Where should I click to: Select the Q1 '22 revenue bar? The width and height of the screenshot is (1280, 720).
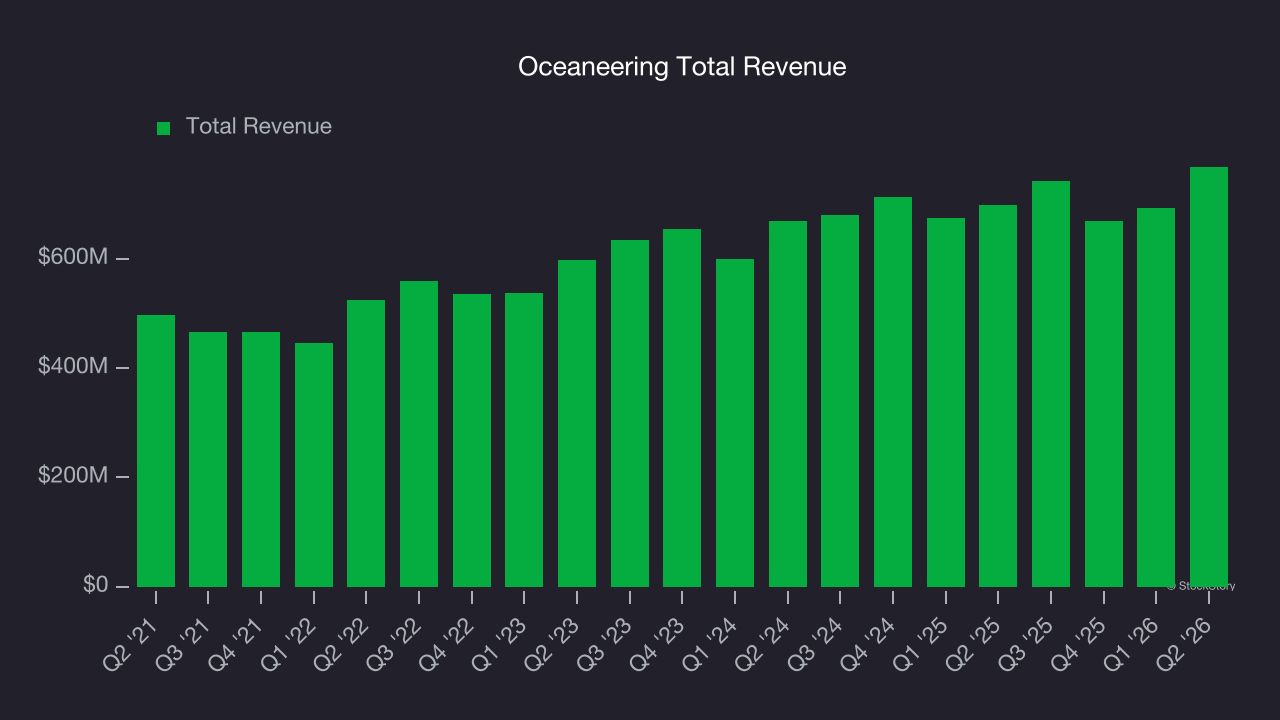pos(314,465)
